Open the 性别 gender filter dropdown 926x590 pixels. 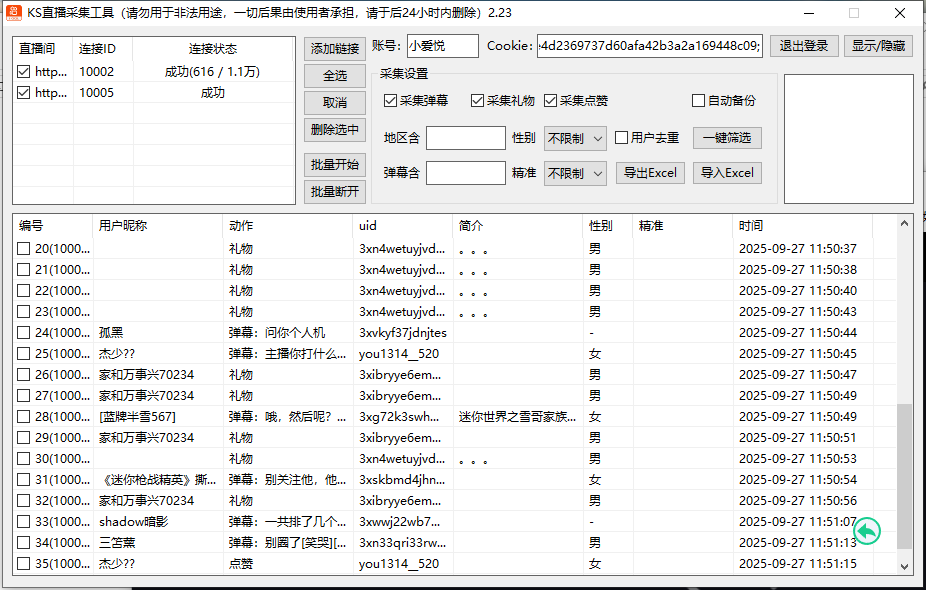click(575, 137)
